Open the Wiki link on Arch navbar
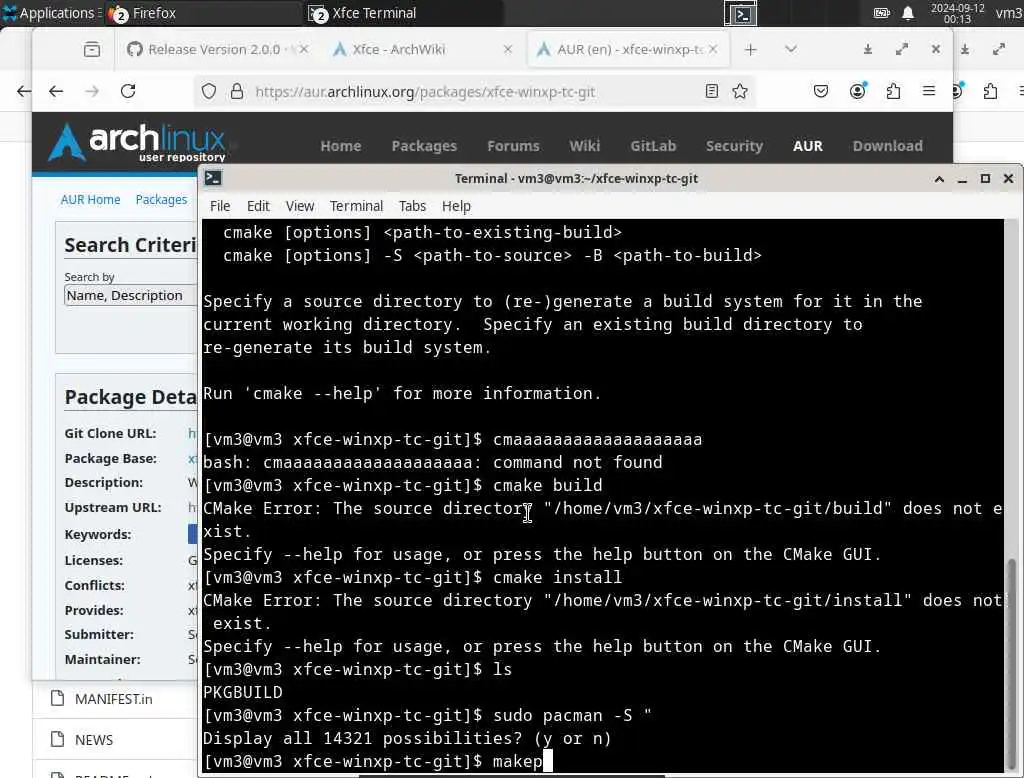Viewport: 1024px width, 778px height. click(584, 146)
